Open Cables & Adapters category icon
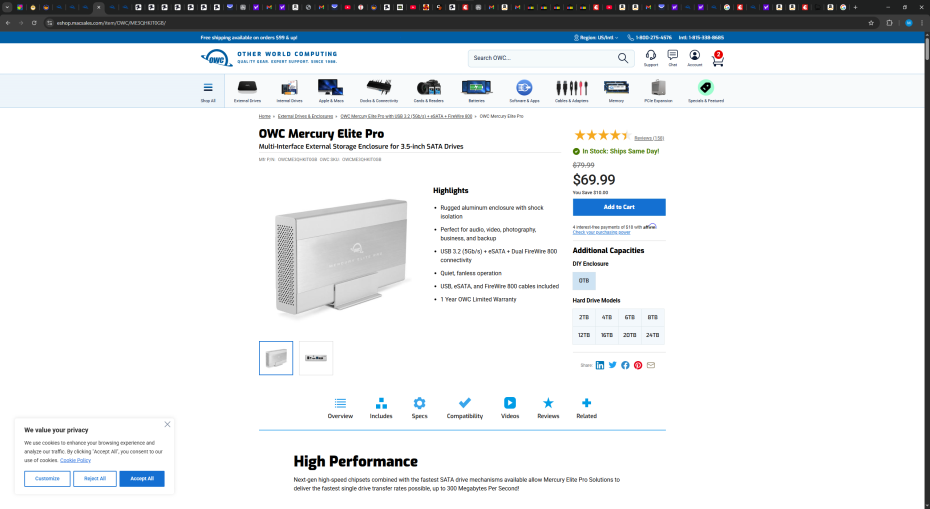The height and width of the screenshot is (509, 930). pos(571,87)
